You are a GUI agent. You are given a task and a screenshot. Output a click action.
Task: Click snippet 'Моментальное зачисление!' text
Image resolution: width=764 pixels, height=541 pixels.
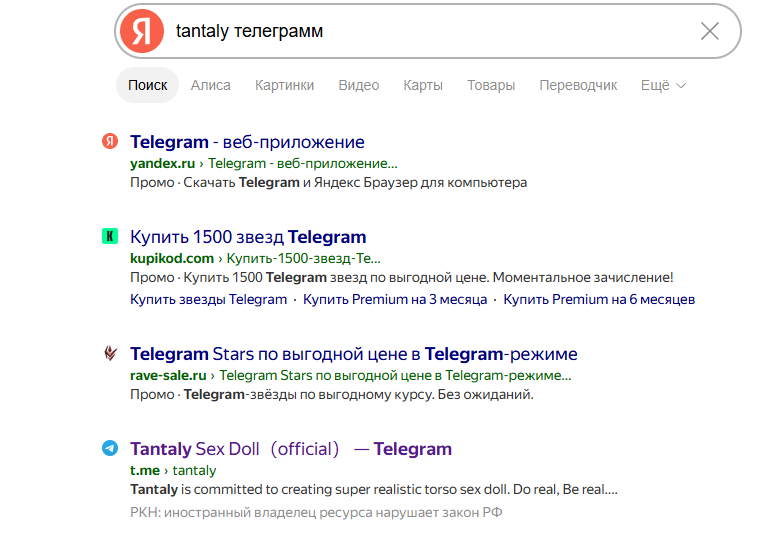point(583,277)
